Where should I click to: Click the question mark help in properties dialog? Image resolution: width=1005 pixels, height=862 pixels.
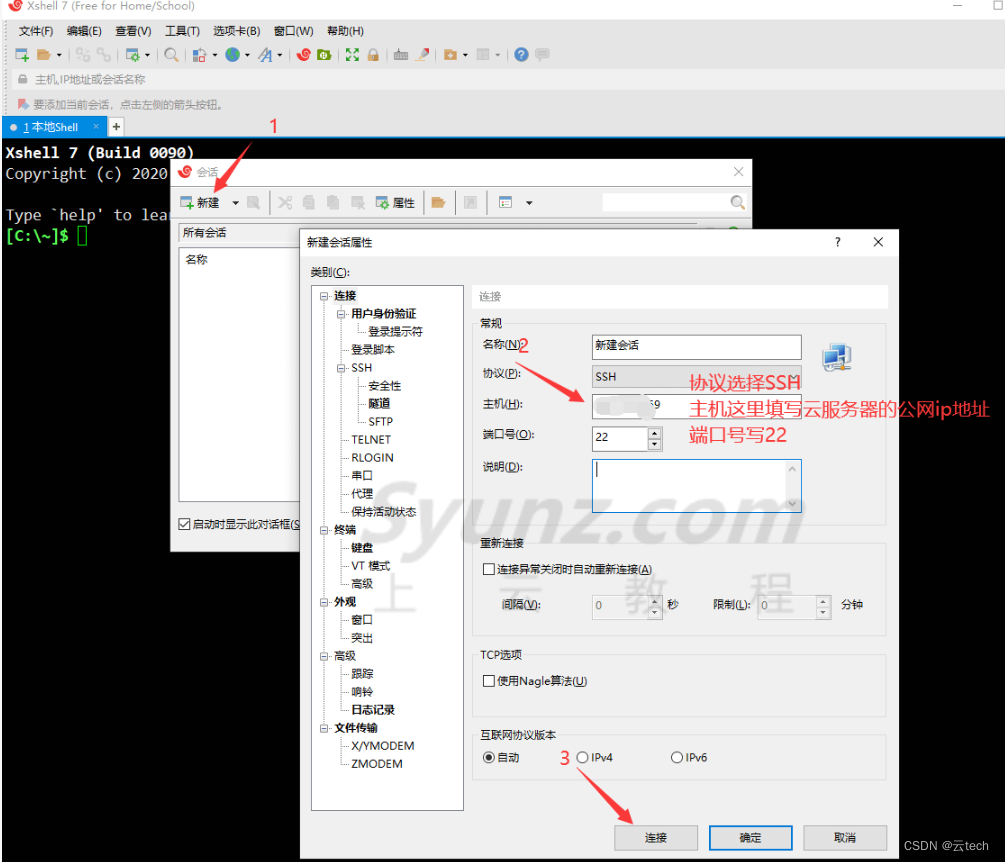coord(837,242)
